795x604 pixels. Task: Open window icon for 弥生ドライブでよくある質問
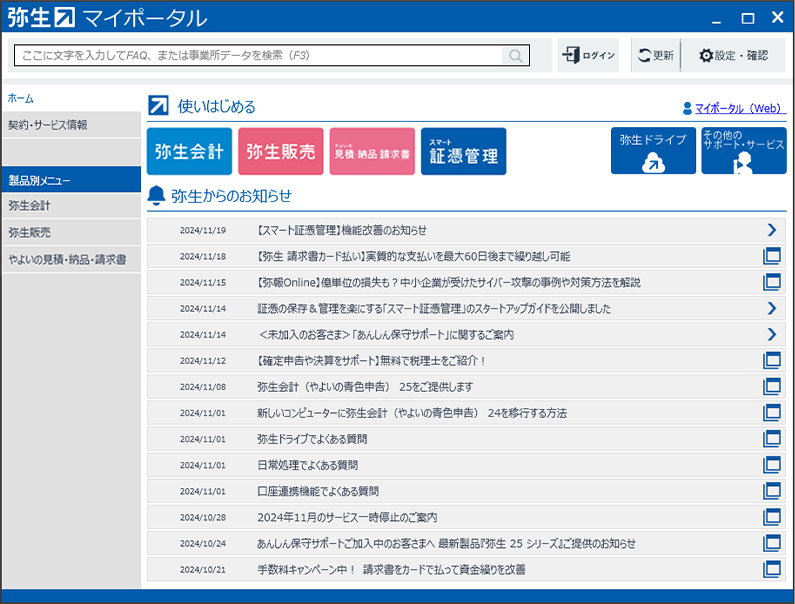point(772,439)
